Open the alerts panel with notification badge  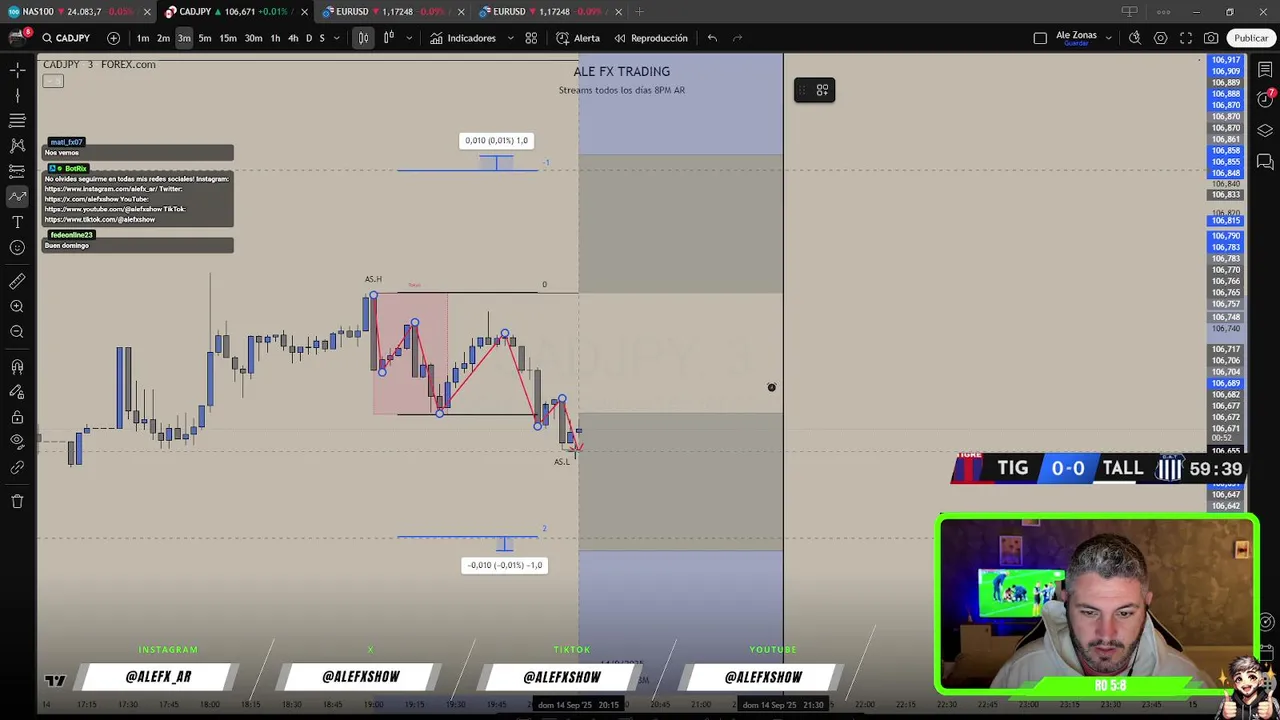point(1265,100)
